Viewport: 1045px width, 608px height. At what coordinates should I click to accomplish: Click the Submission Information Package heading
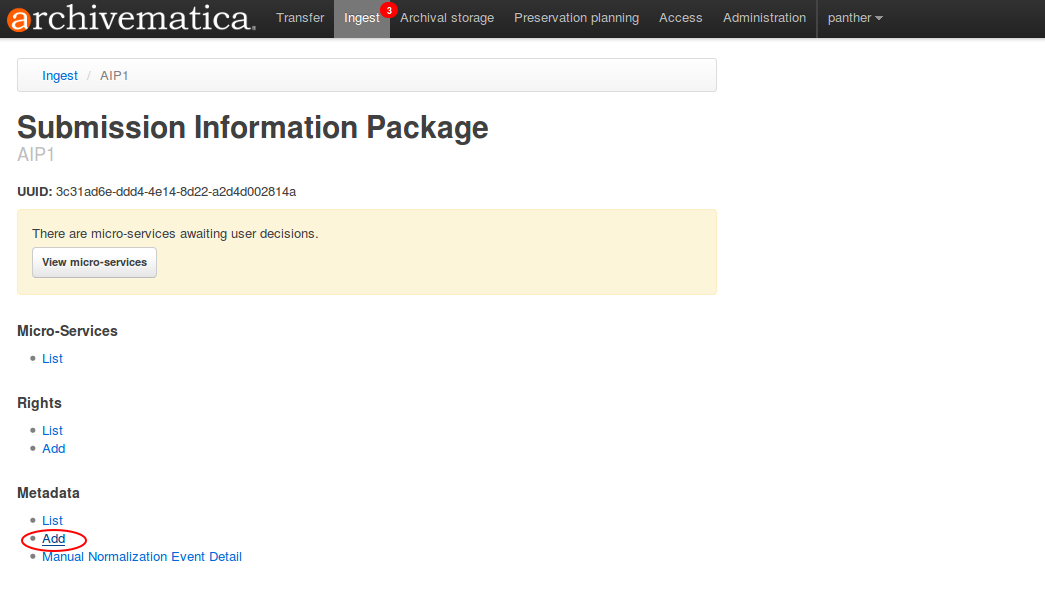point(253,127)
